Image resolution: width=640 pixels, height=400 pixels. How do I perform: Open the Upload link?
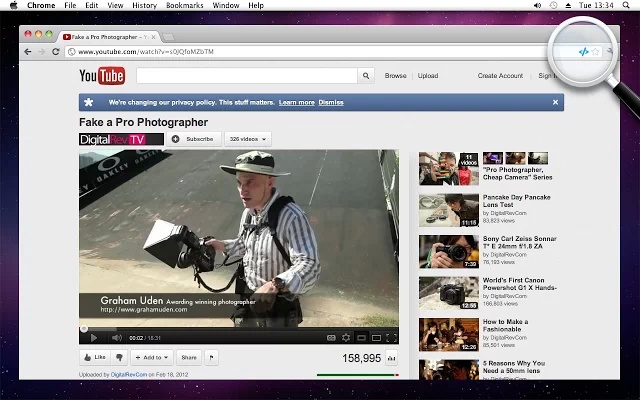point(428,76)
